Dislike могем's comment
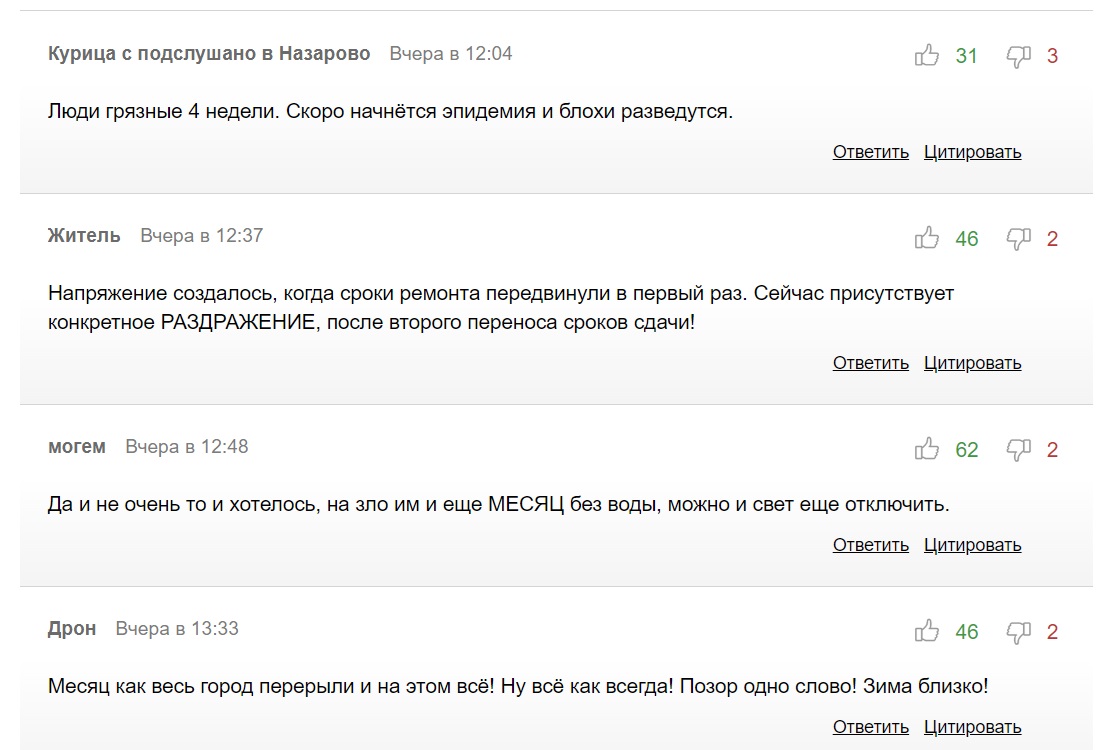The height and width of the screenshot is (750, 1098). (x=1019, y=450)
